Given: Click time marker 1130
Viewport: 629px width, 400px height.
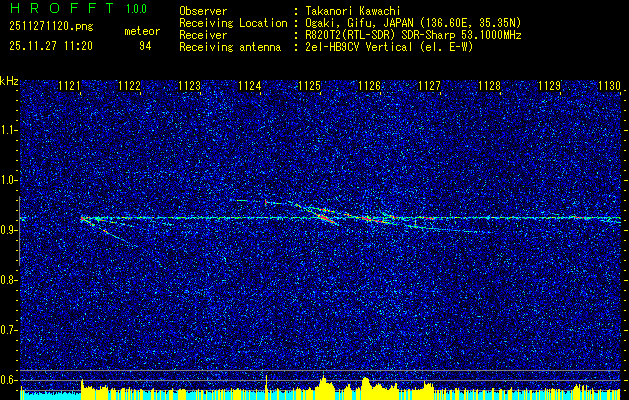Looking at the screenshot, I should 609,85.
